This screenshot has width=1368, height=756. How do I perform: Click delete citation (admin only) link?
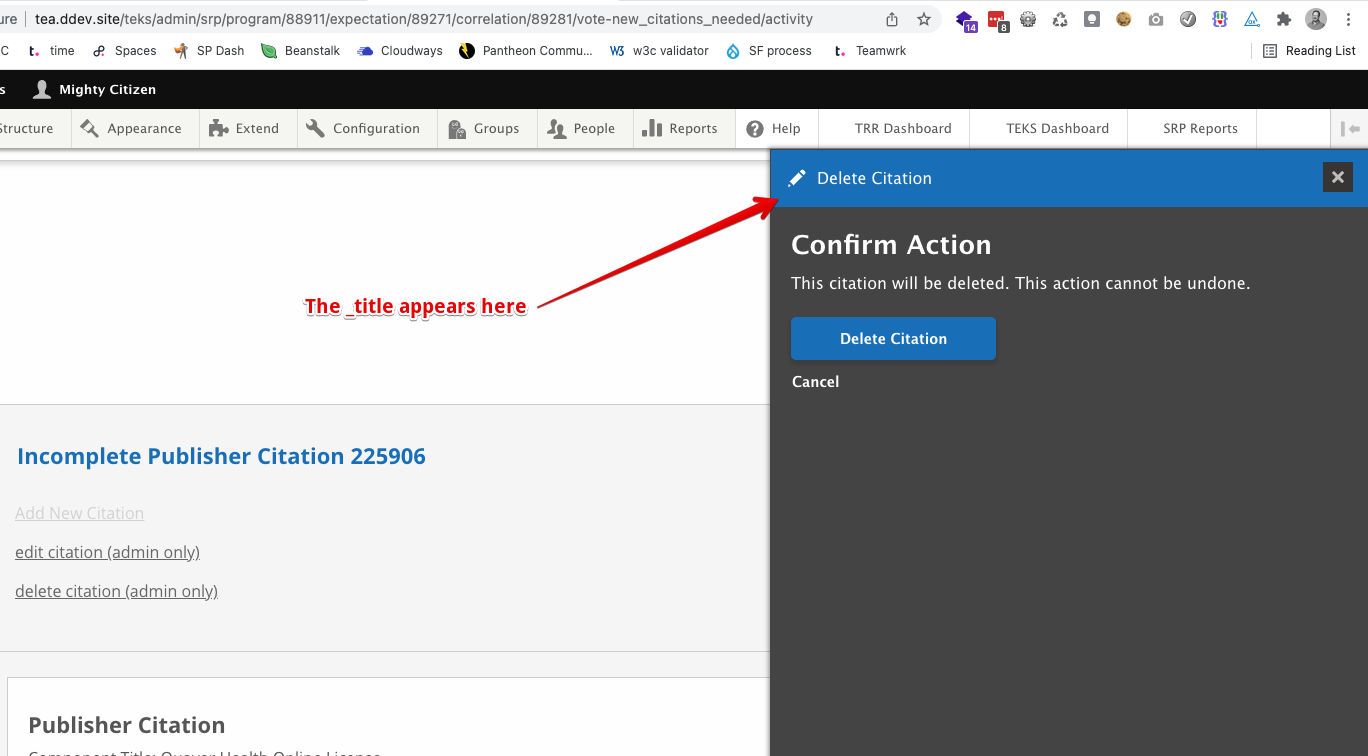click(116, 591)
